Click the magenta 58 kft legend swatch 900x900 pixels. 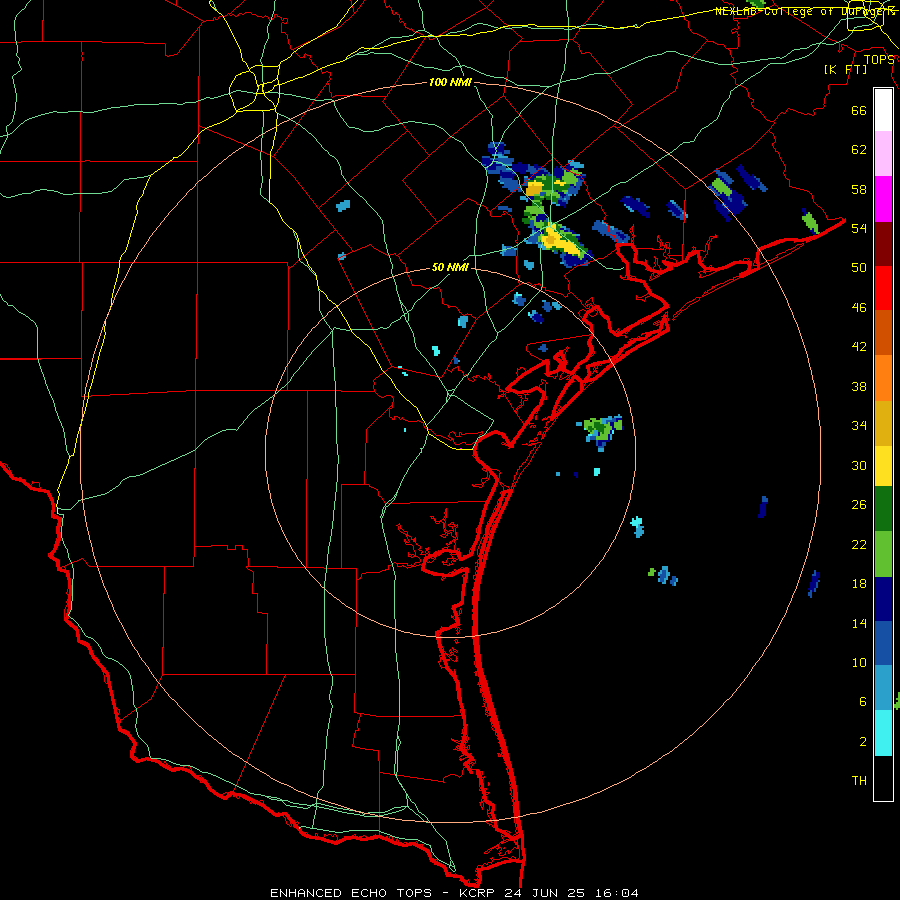coord(883,199)
